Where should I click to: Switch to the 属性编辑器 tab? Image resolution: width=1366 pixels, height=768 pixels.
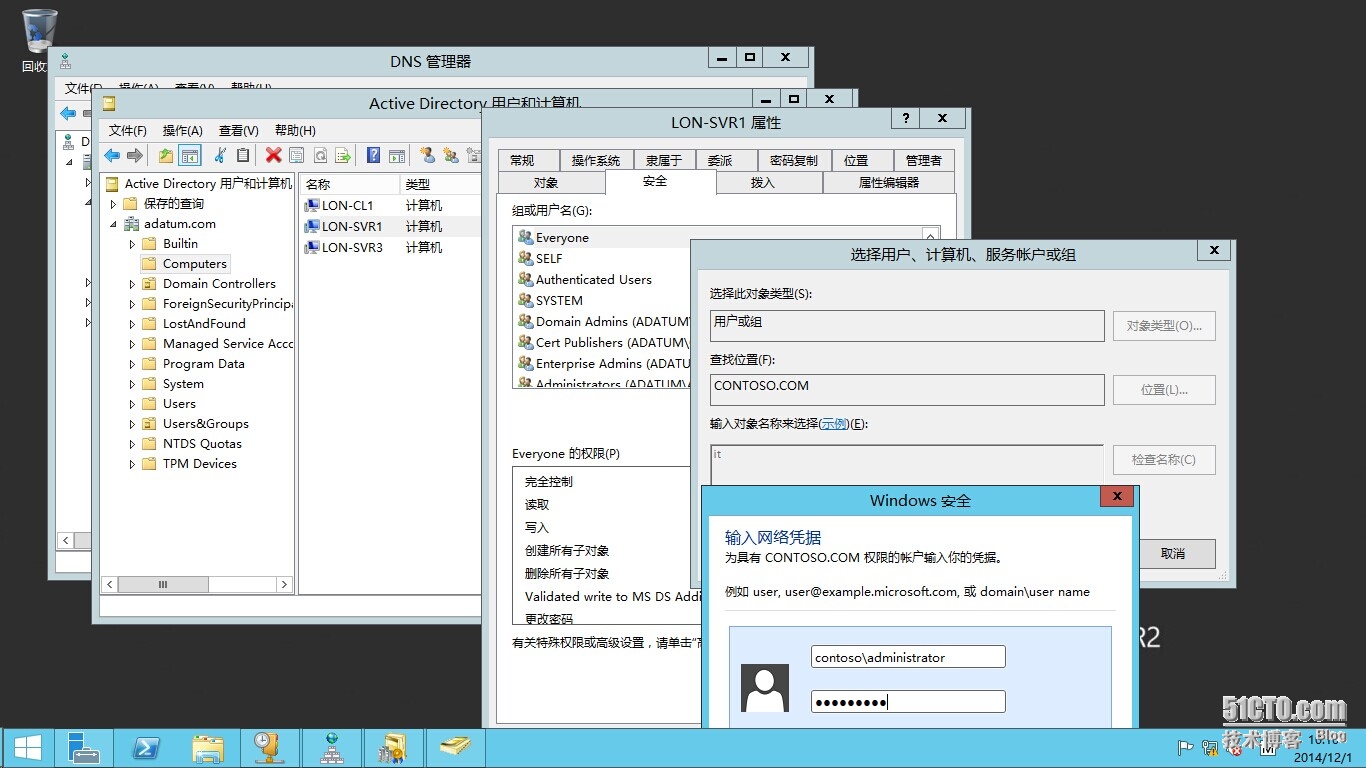889,183
